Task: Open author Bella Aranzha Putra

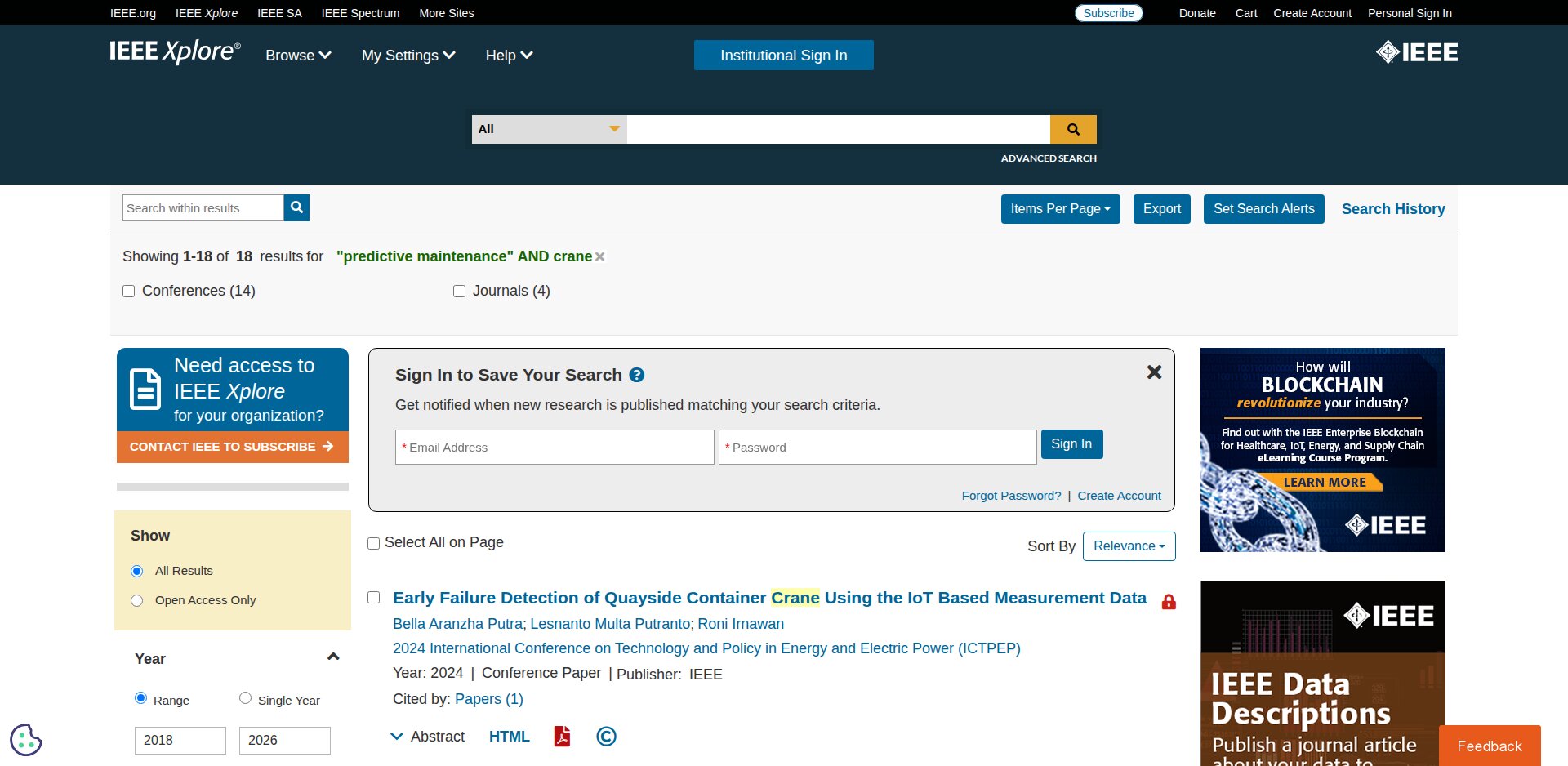Action: pos(457,624)
